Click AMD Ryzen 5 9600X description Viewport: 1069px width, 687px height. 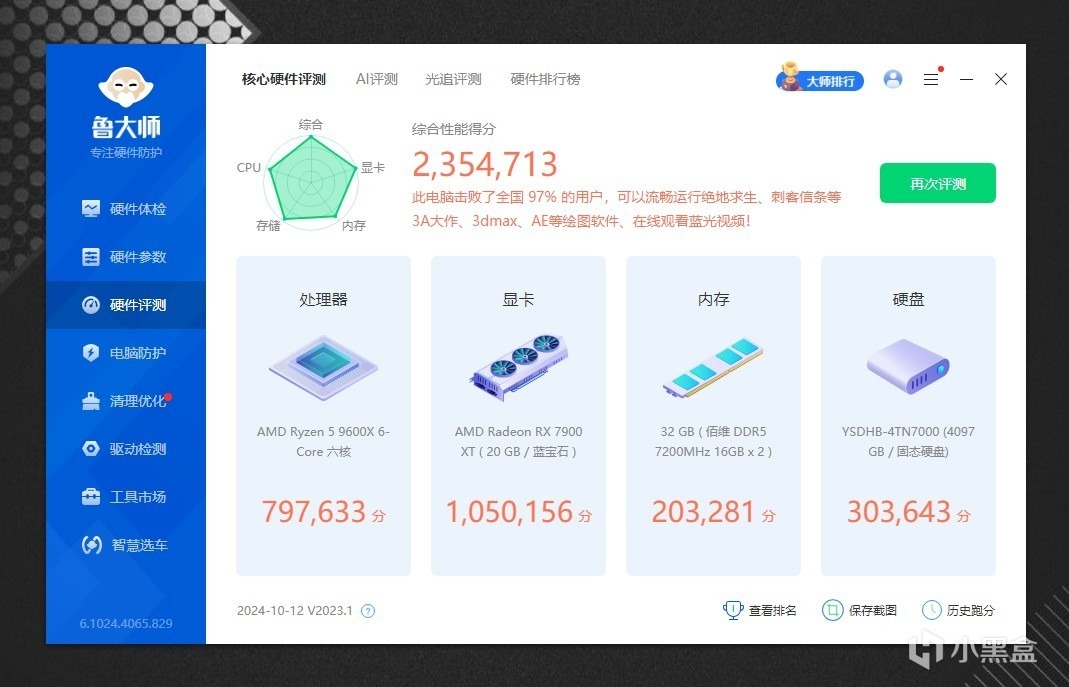(x=323, y=442)
